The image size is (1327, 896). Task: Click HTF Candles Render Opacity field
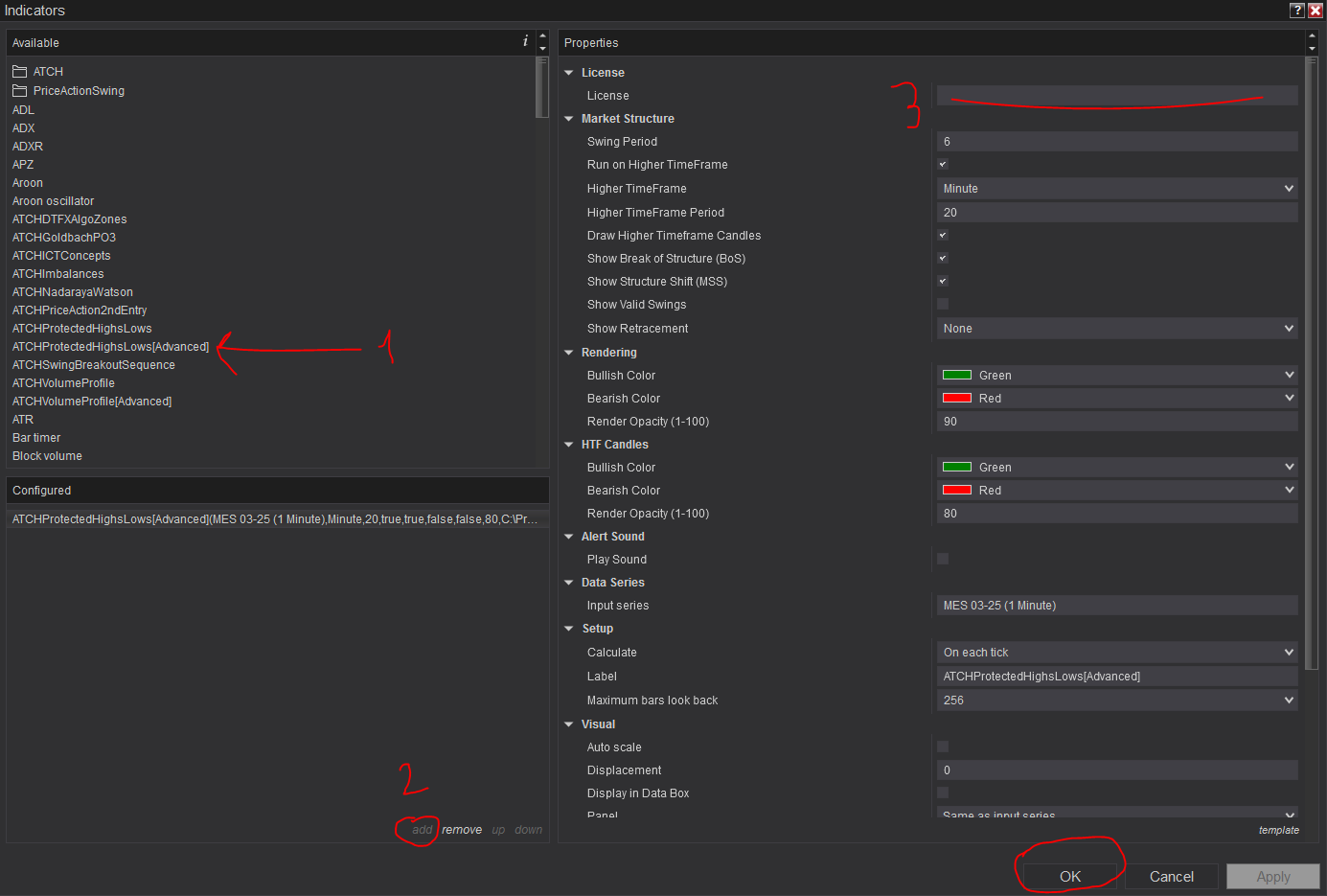[x=1117, y=514]
